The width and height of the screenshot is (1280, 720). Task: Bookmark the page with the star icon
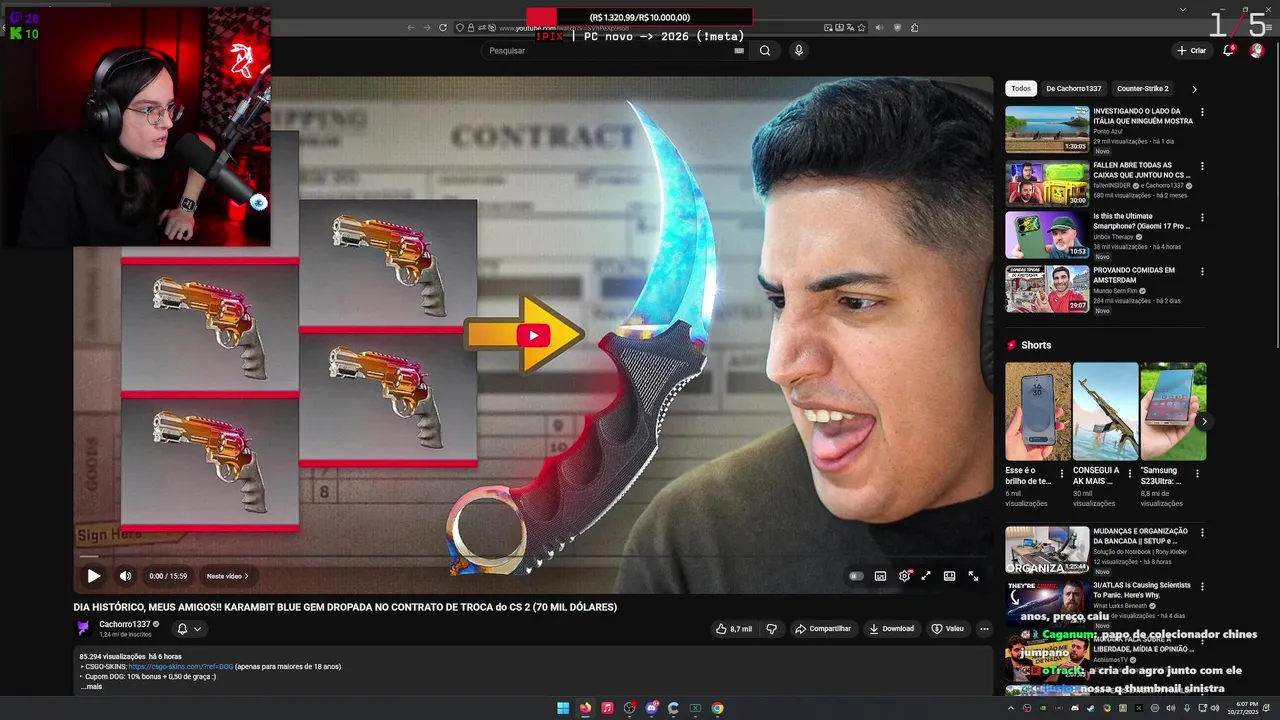coord(861,28)
